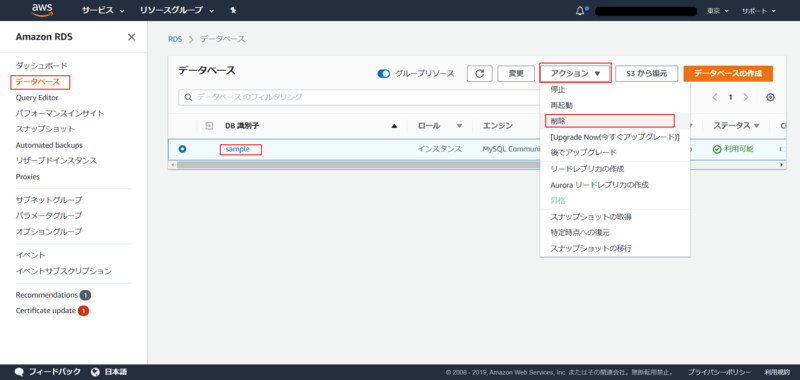The height and width of the screenshot is (380, 800).
Task: Go to next page arrow
Action: [746, 97]
